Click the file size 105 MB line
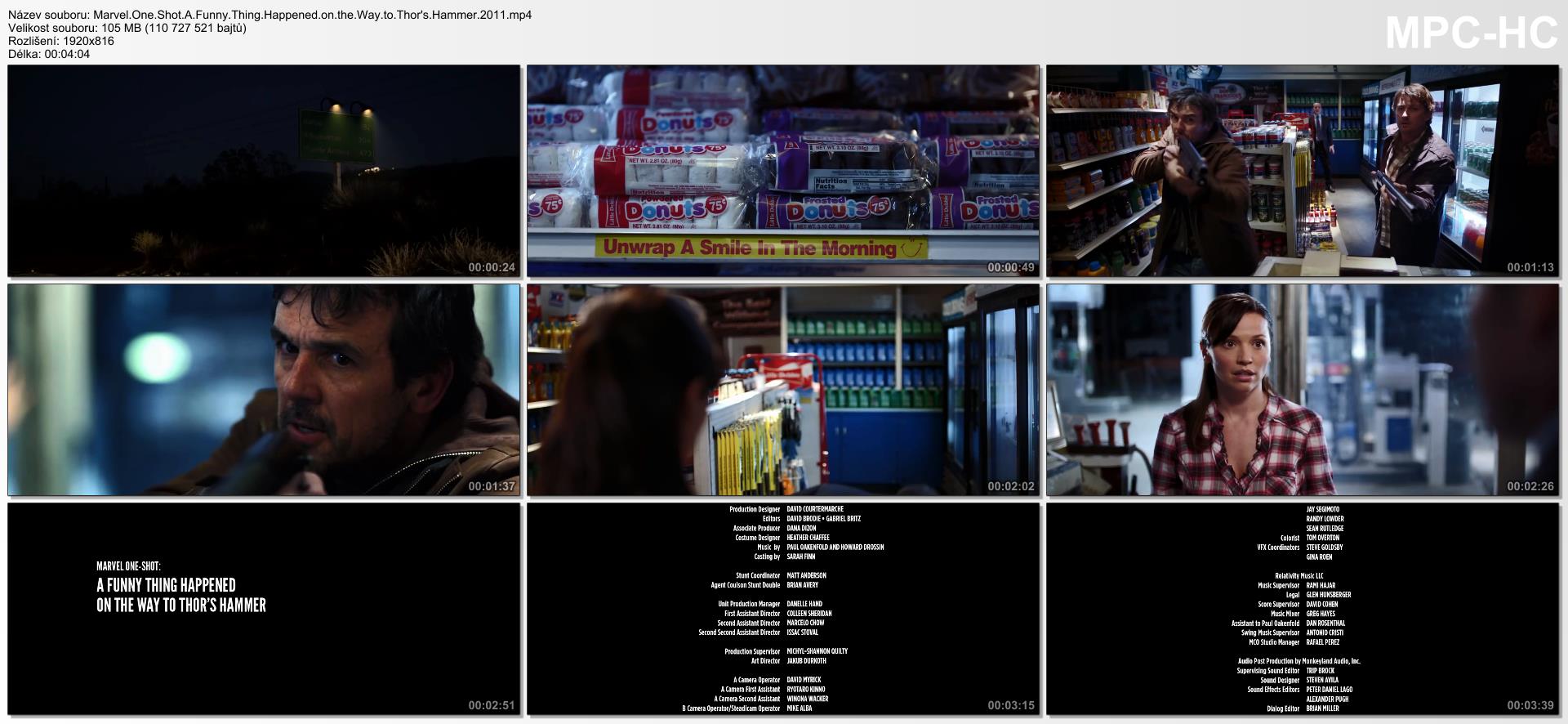Screen dimensions: 1568x724 pos(127,28)
